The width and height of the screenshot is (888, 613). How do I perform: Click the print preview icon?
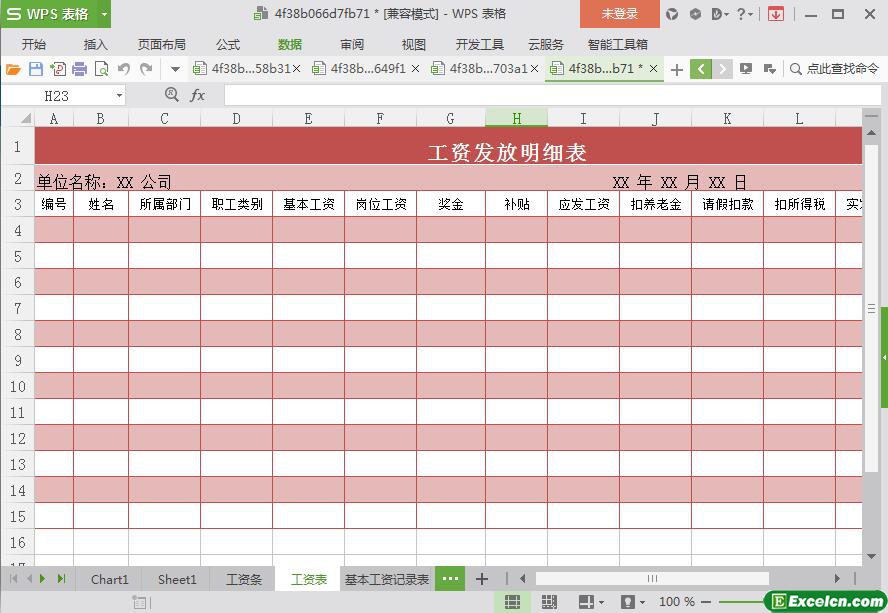pos(101,69)
